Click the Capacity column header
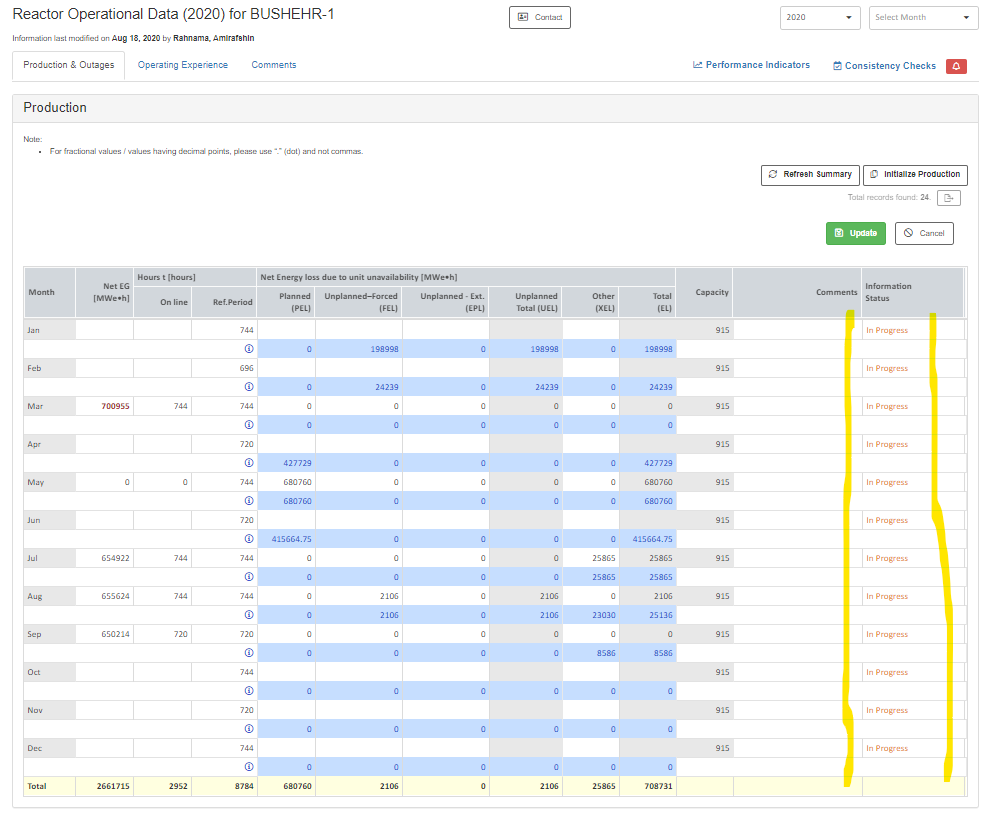This screenshot has width=986, height=819. tap(704, 292)
